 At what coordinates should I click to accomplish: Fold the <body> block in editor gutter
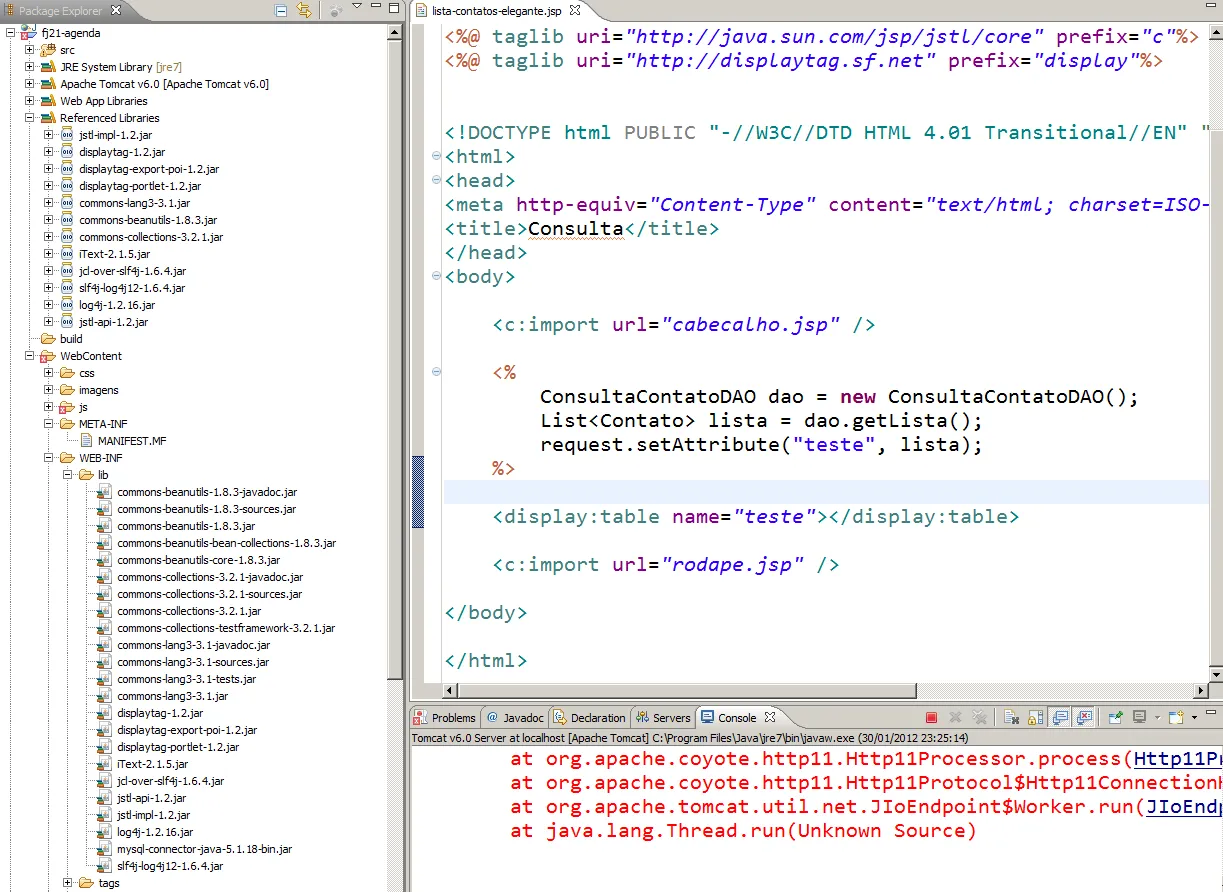(x=436, y=277)
